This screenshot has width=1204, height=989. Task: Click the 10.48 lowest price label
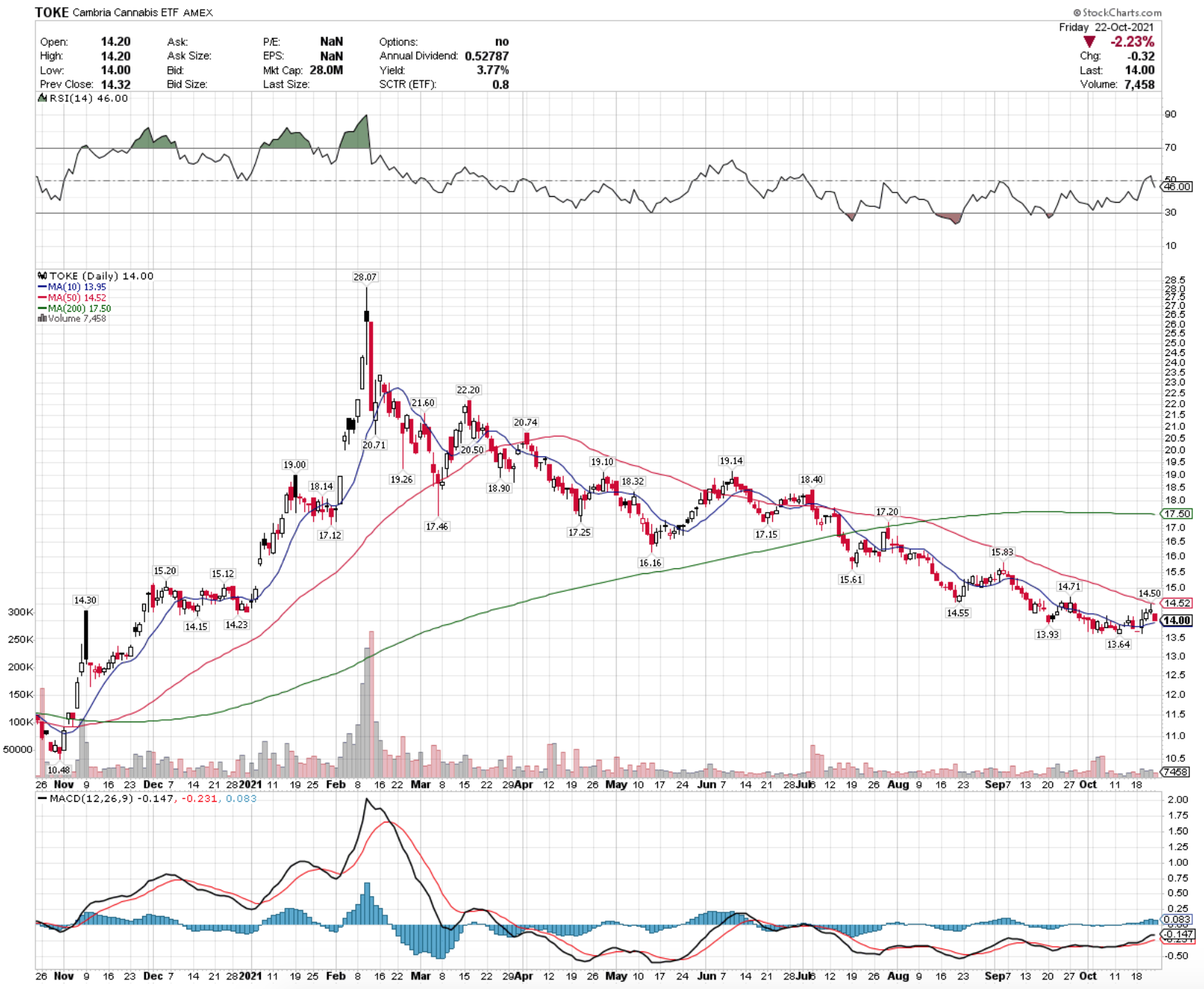tap(58, 770)
